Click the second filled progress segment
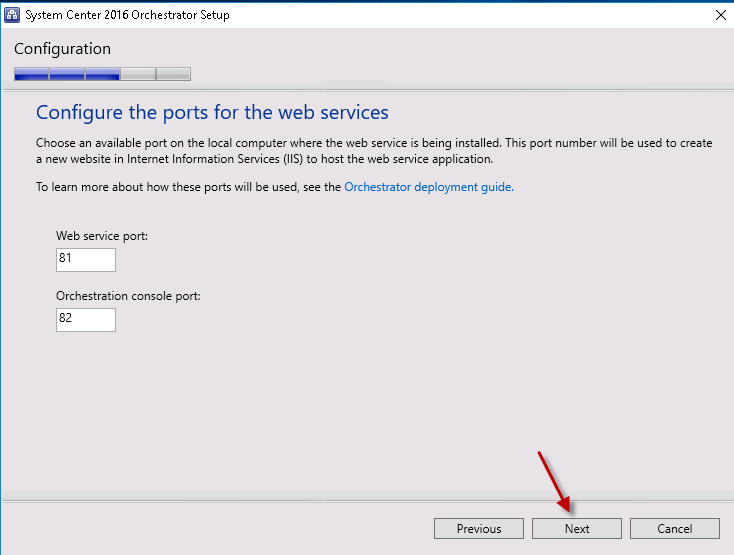The height and width of the screenshot is (555, 734). click(x=67, y=74)
